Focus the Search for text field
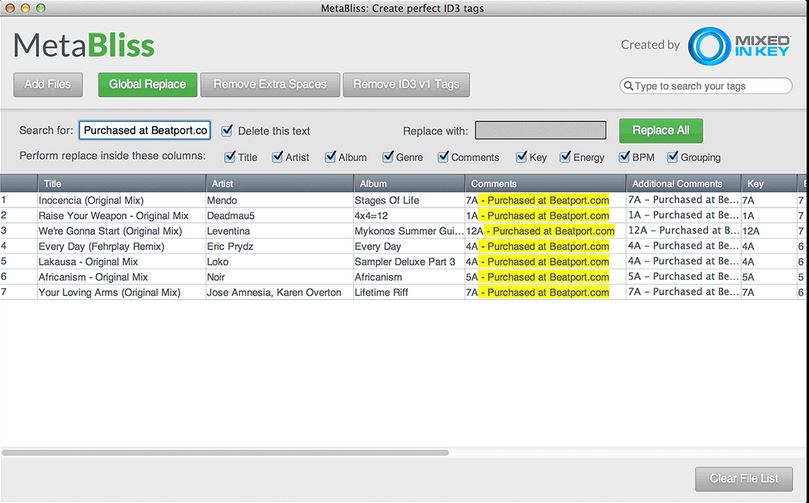809x503 pixels. tap(145, 131)
